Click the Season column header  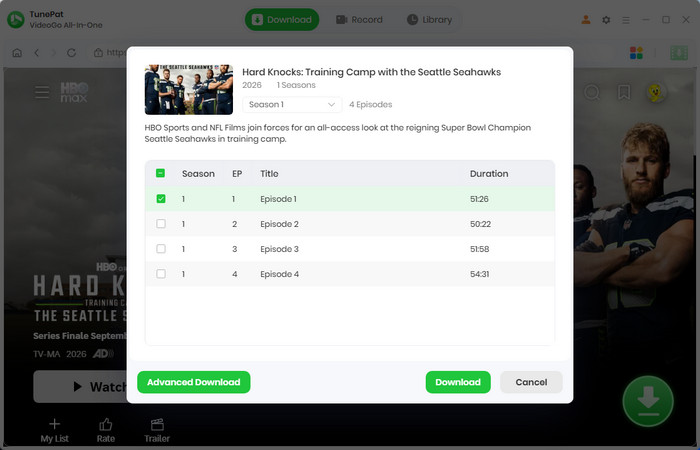pyautogui.click(x=198, y=174)
